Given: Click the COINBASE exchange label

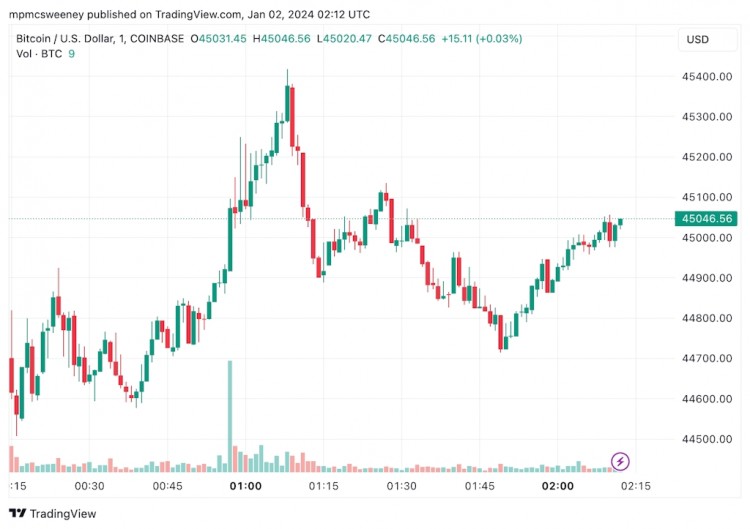Looking at the screenshot, I should tap(157, 39).
